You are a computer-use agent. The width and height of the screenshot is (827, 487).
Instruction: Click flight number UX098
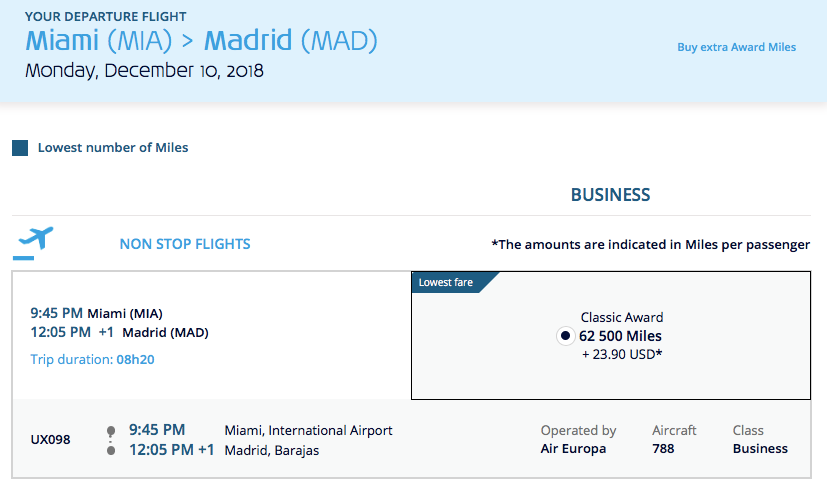click(51, 440)
